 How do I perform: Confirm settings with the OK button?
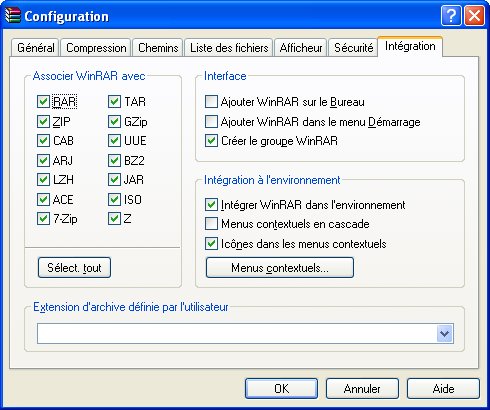point(281,388)
